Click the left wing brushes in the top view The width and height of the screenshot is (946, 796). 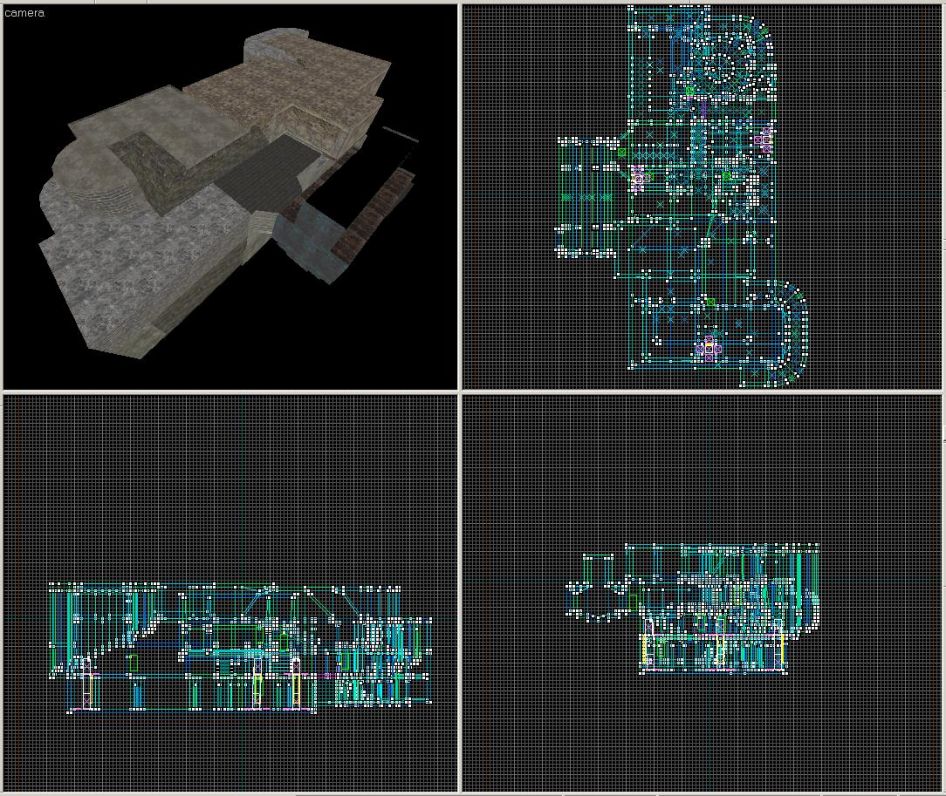[x=585, y=197]
